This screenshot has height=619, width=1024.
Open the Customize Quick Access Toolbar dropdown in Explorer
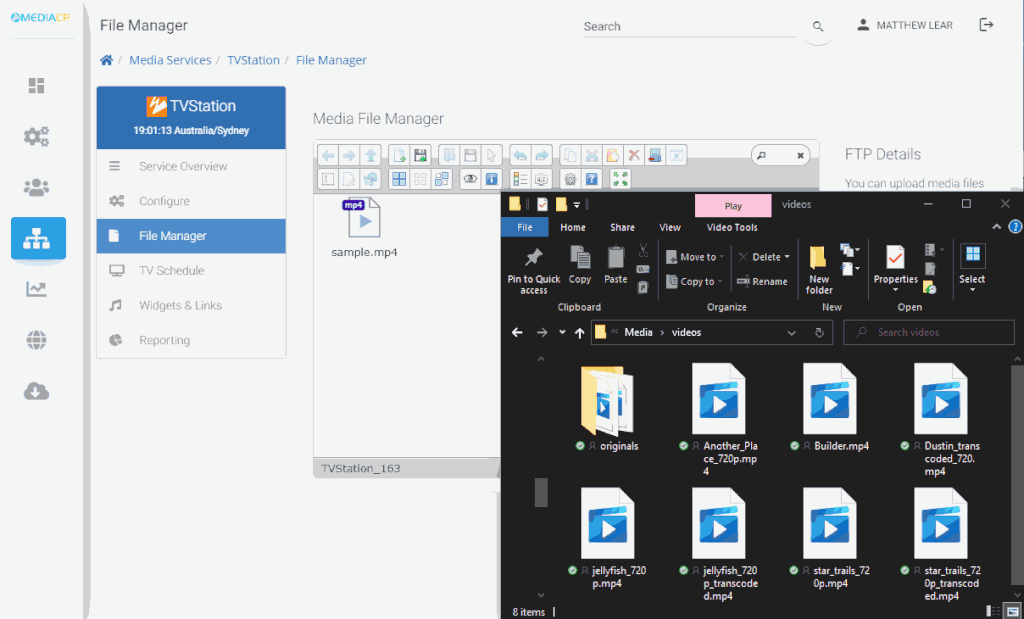[577, 205]
